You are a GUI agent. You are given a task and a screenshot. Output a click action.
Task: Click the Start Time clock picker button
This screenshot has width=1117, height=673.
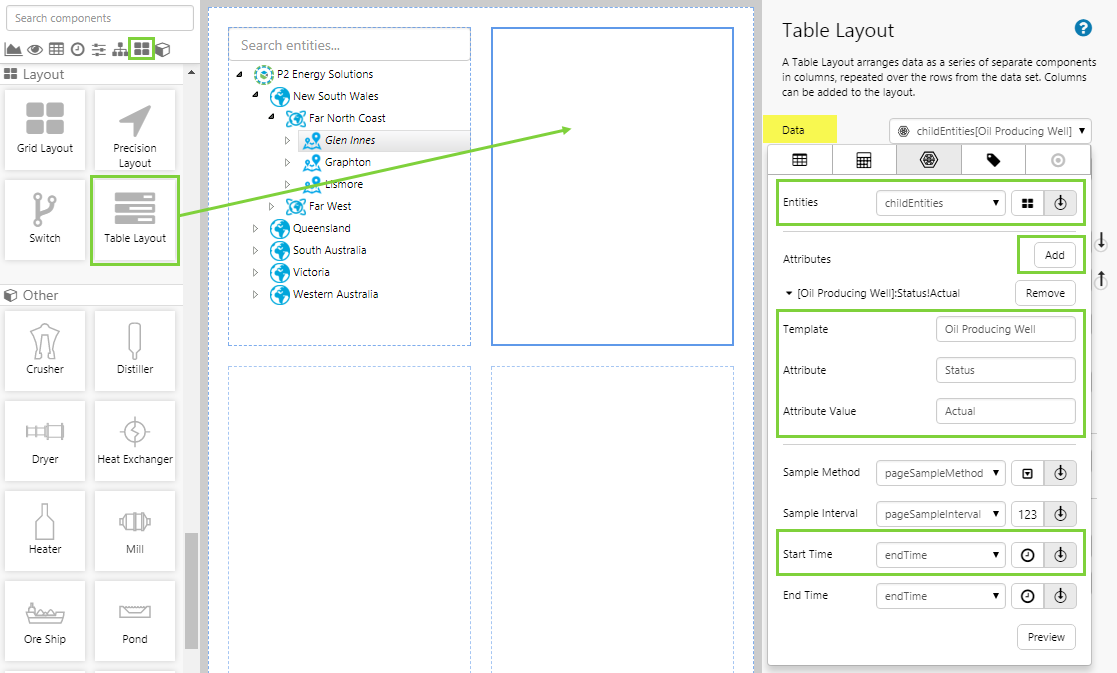tap(1027, 555)
